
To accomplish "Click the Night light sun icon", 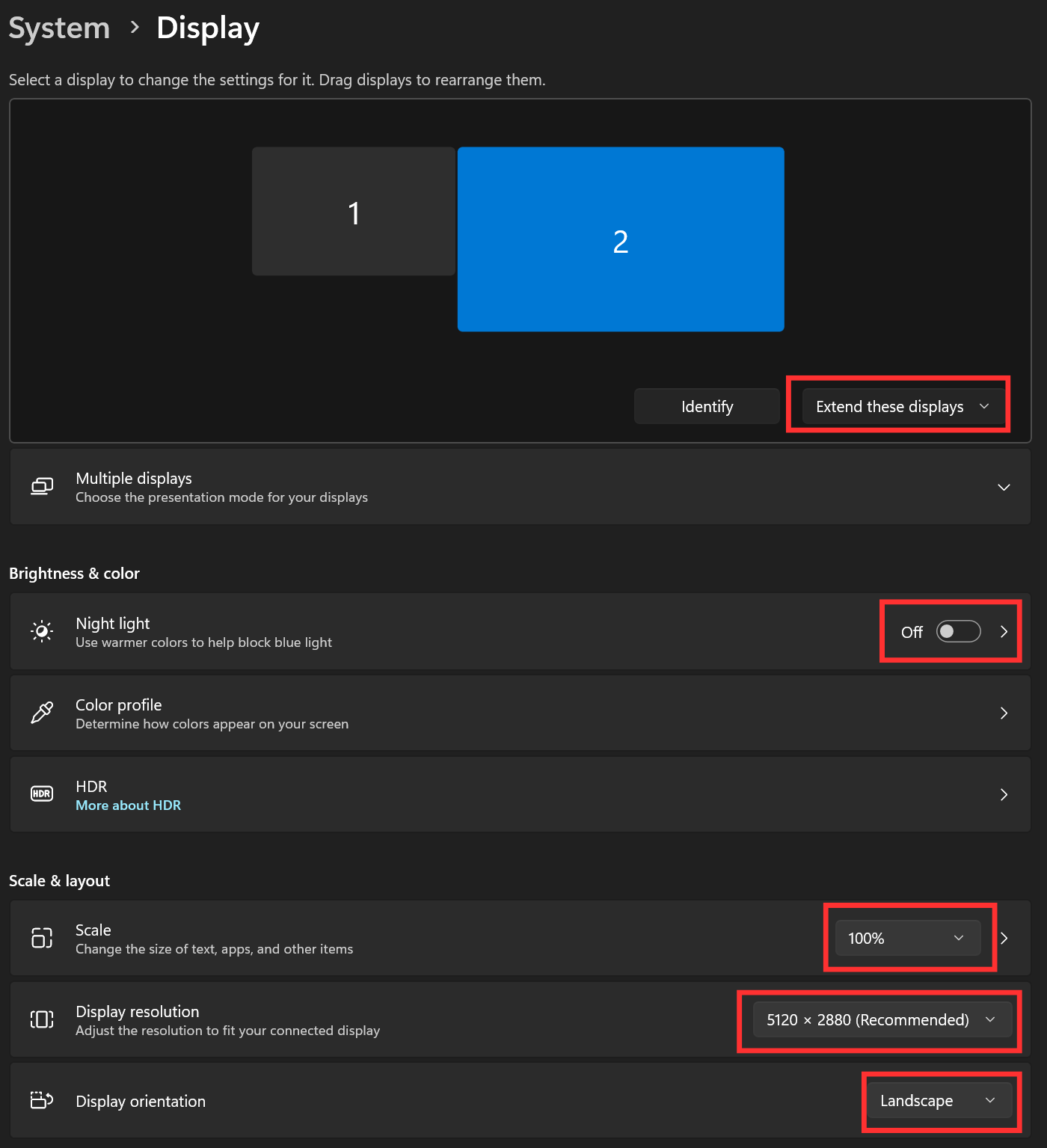I will tap(42, 631).
